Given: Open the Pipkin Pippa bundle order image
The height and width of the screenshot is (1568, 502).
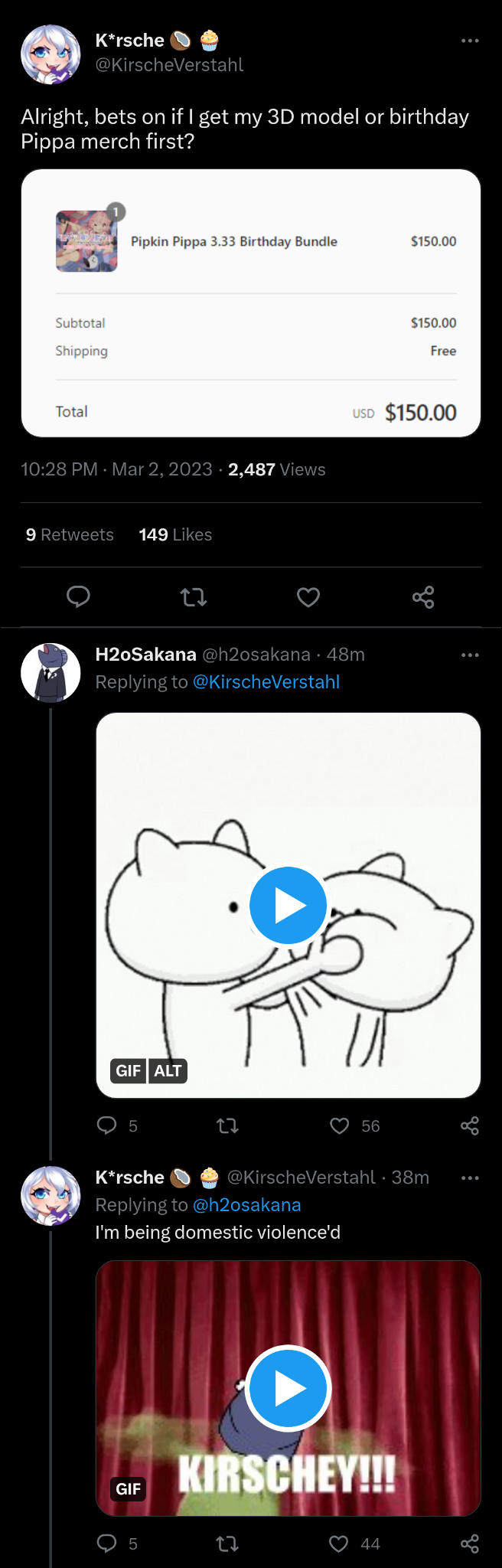Looking at the screenshot, I should coord(251,303).
